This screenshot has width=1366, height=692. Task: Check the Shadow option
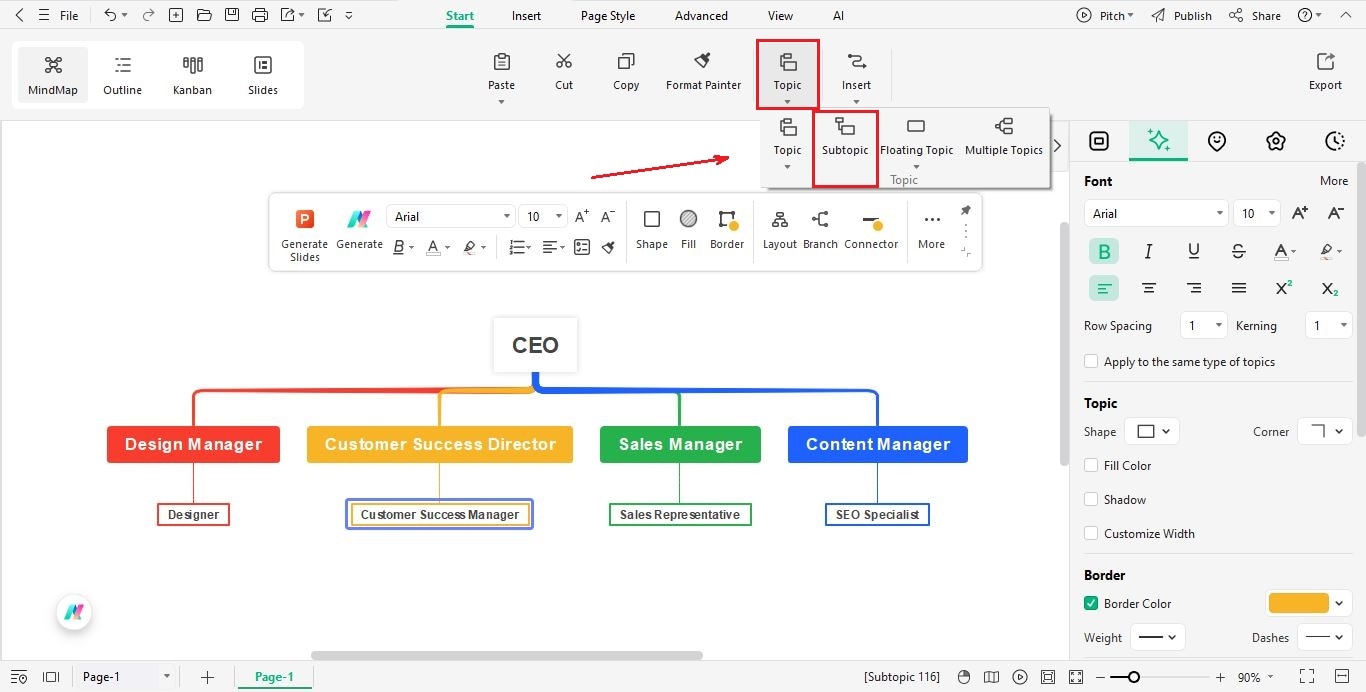tap(1091, 499)
